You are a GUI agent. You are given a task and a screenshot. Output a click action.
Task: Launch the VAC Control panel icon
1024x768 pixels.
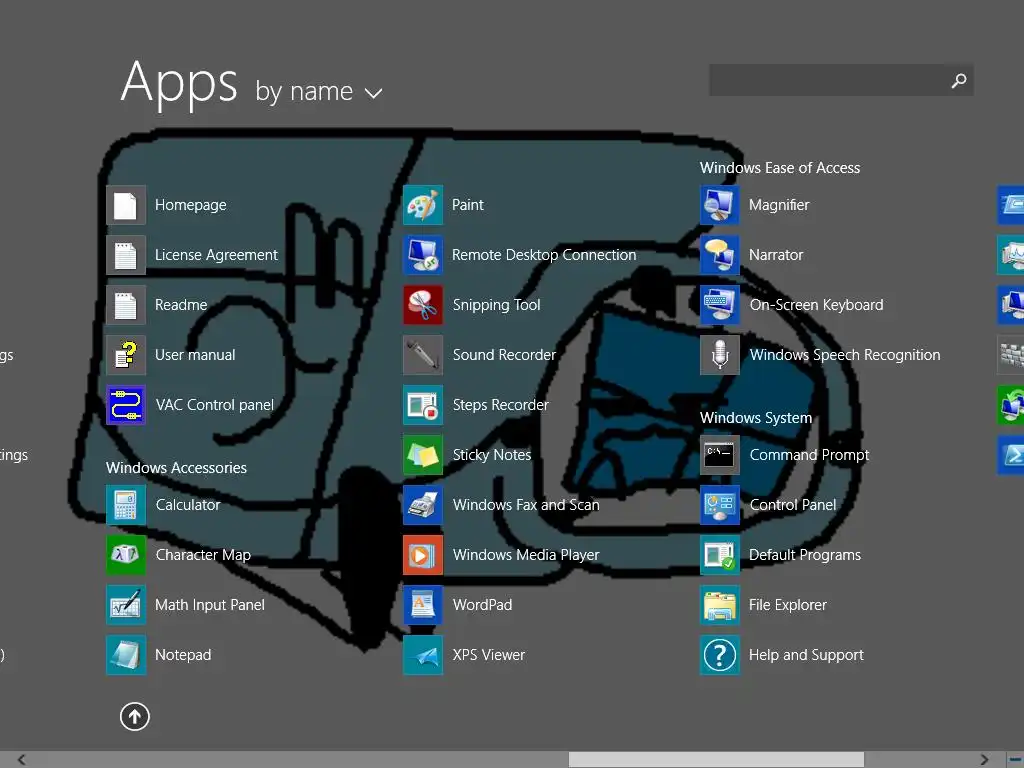coord(125,405)
